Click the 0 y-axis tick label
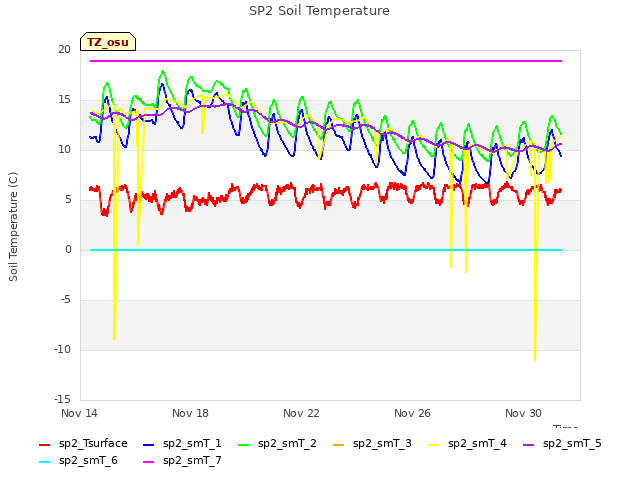This screenshot has height=480, width=640. click(68, 250)
